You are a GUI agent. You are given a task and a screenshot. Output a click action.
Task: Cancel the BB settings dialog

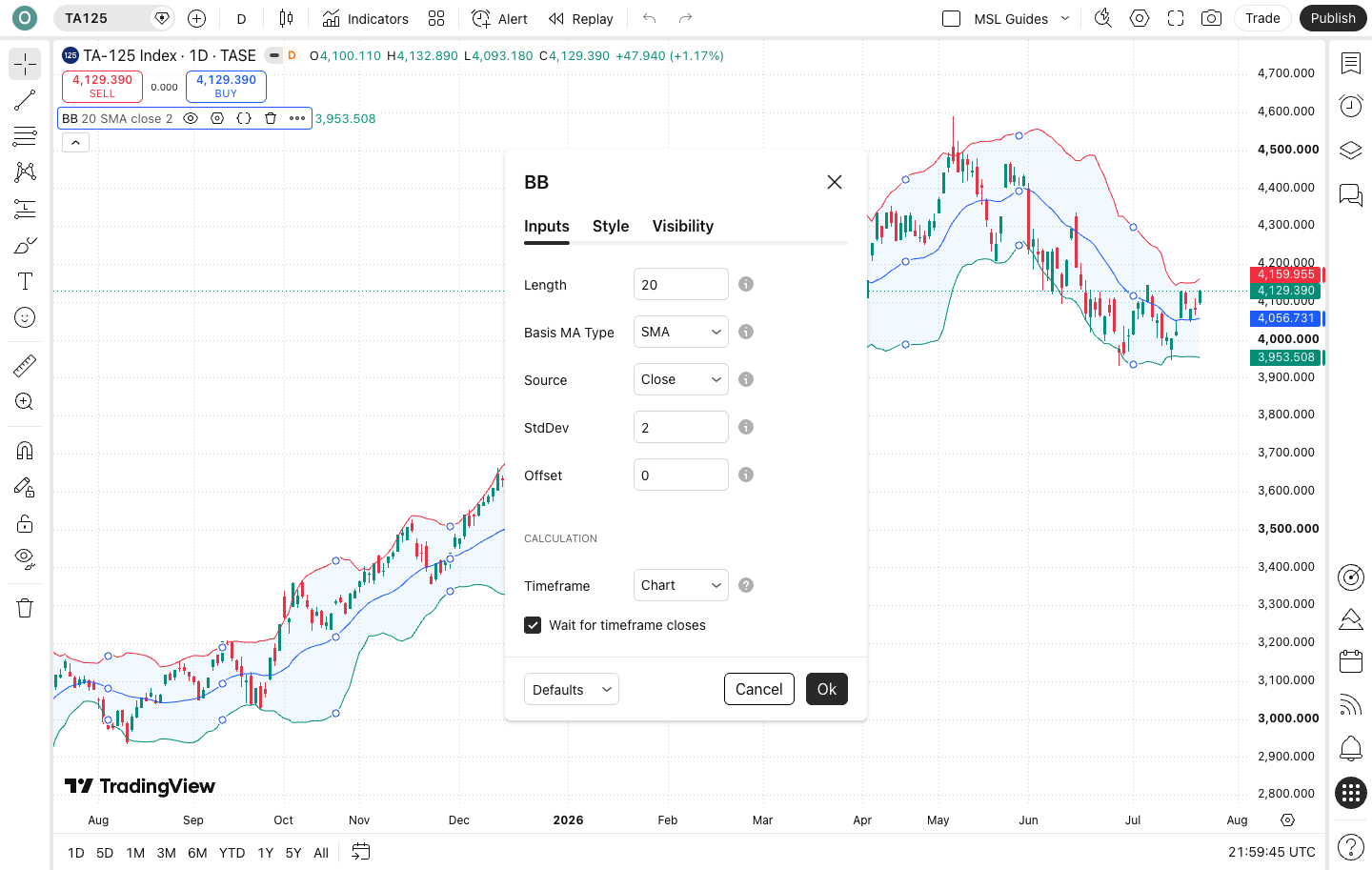pyautogui.click(x=759, y=689)
